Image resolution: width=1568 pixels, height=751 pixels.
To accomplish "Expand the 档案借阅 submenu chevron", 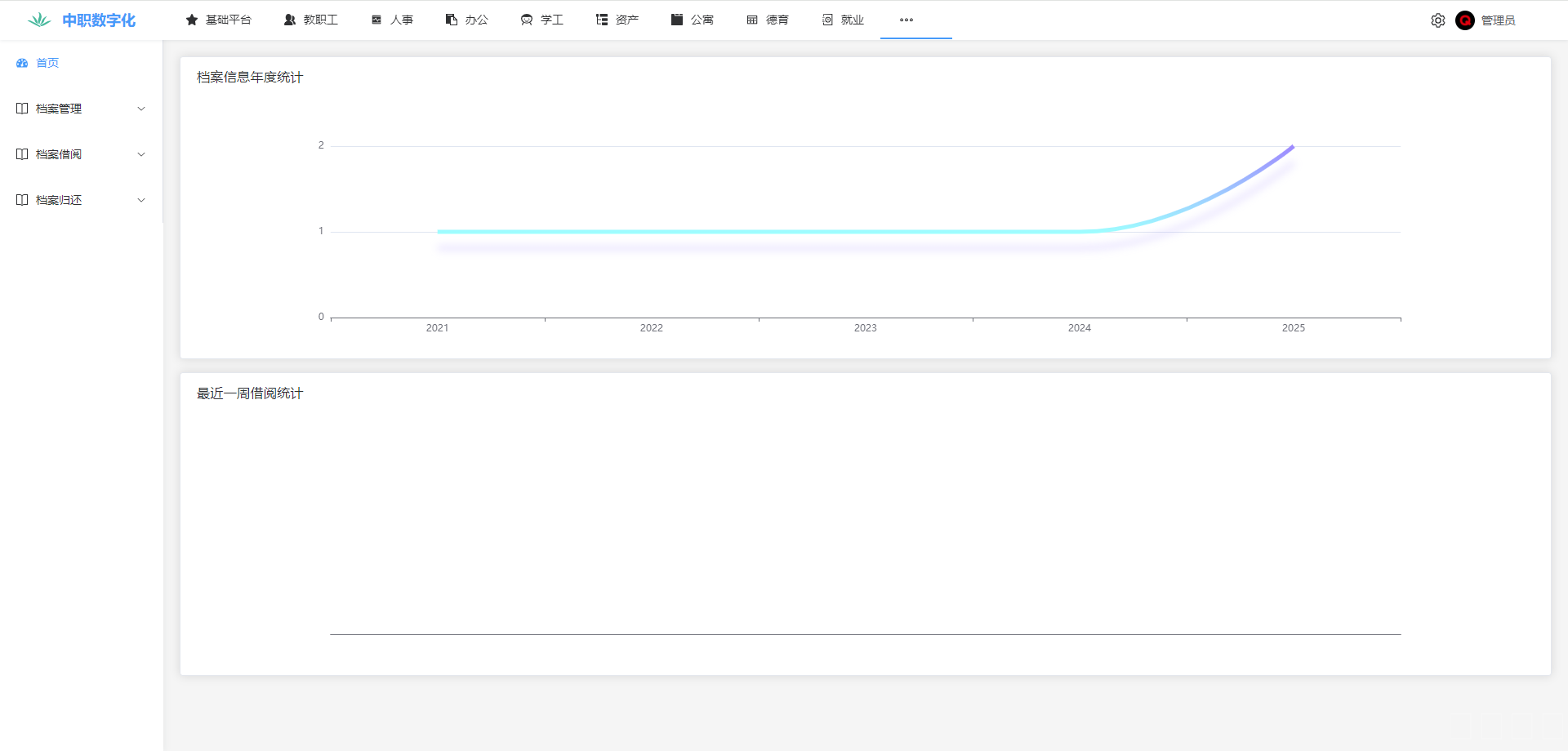I will [x=141, y=154].
